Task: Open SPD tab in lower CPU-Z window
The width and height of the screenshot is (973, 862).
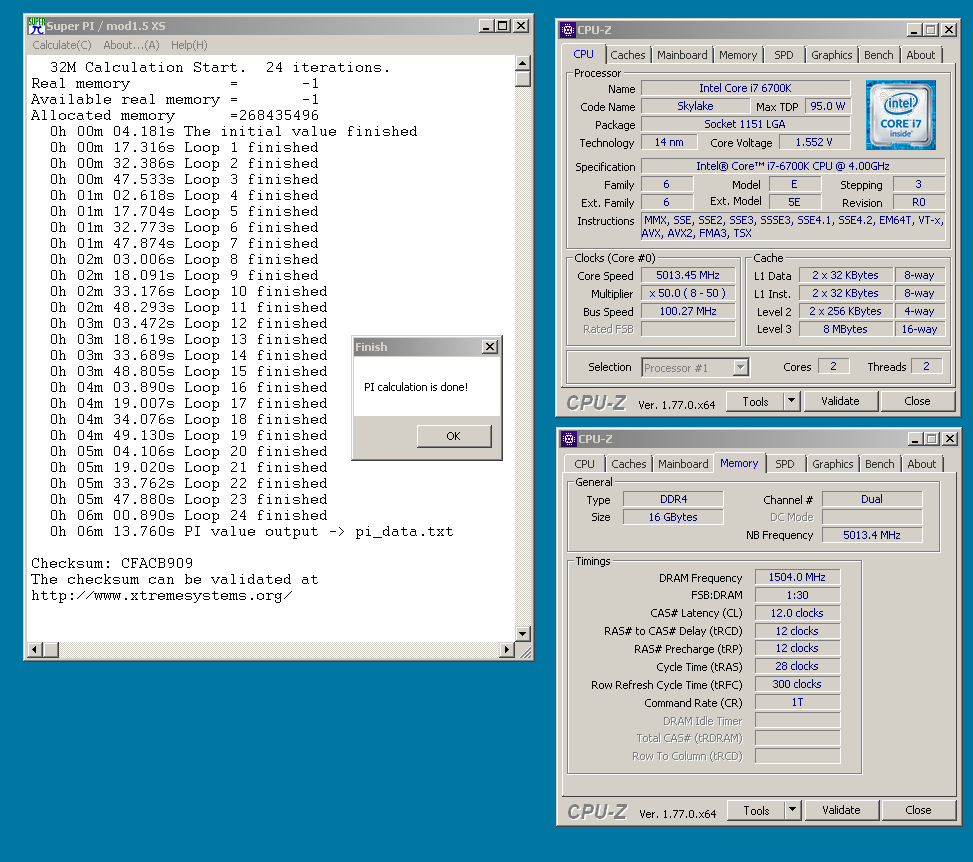Action: click(785, 464)
